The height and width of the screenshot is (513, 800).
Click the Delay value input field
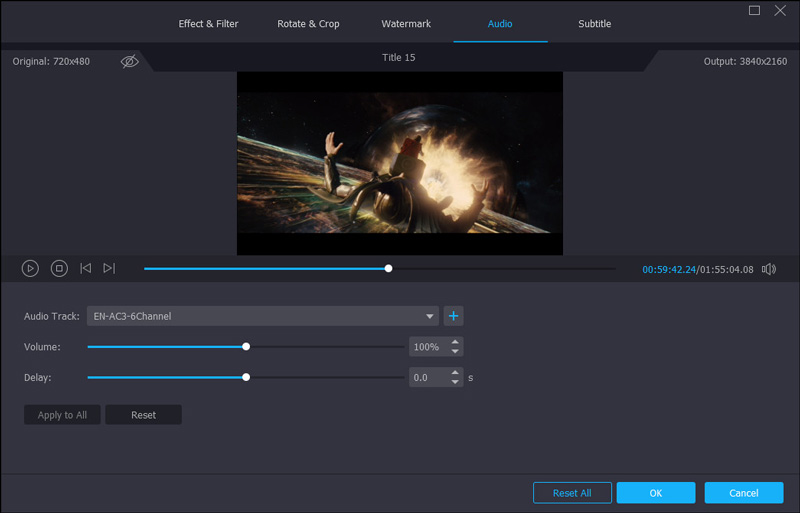(427, 378)
